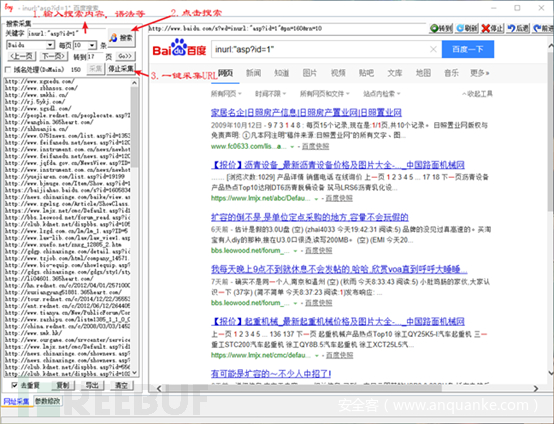Click the green 转到 go icon button

(441, 28)
